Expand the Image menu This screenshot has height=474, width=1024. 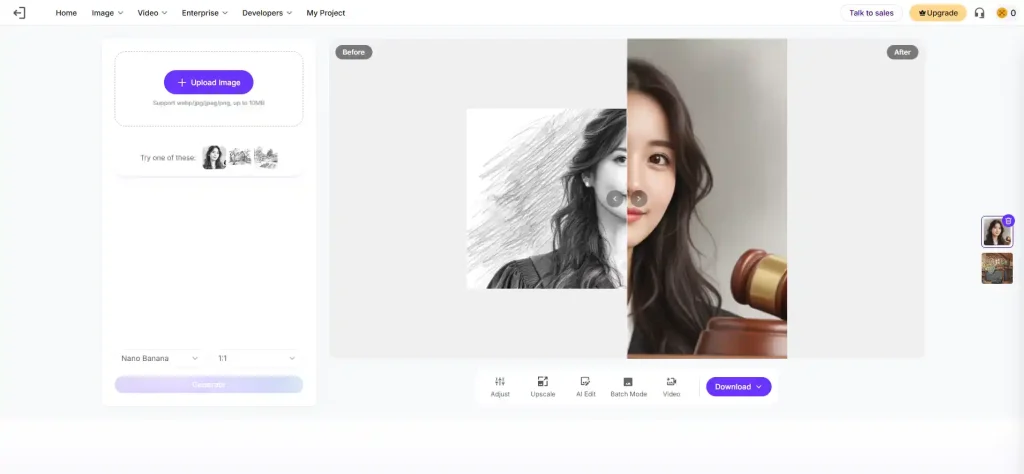coord(107,13)
